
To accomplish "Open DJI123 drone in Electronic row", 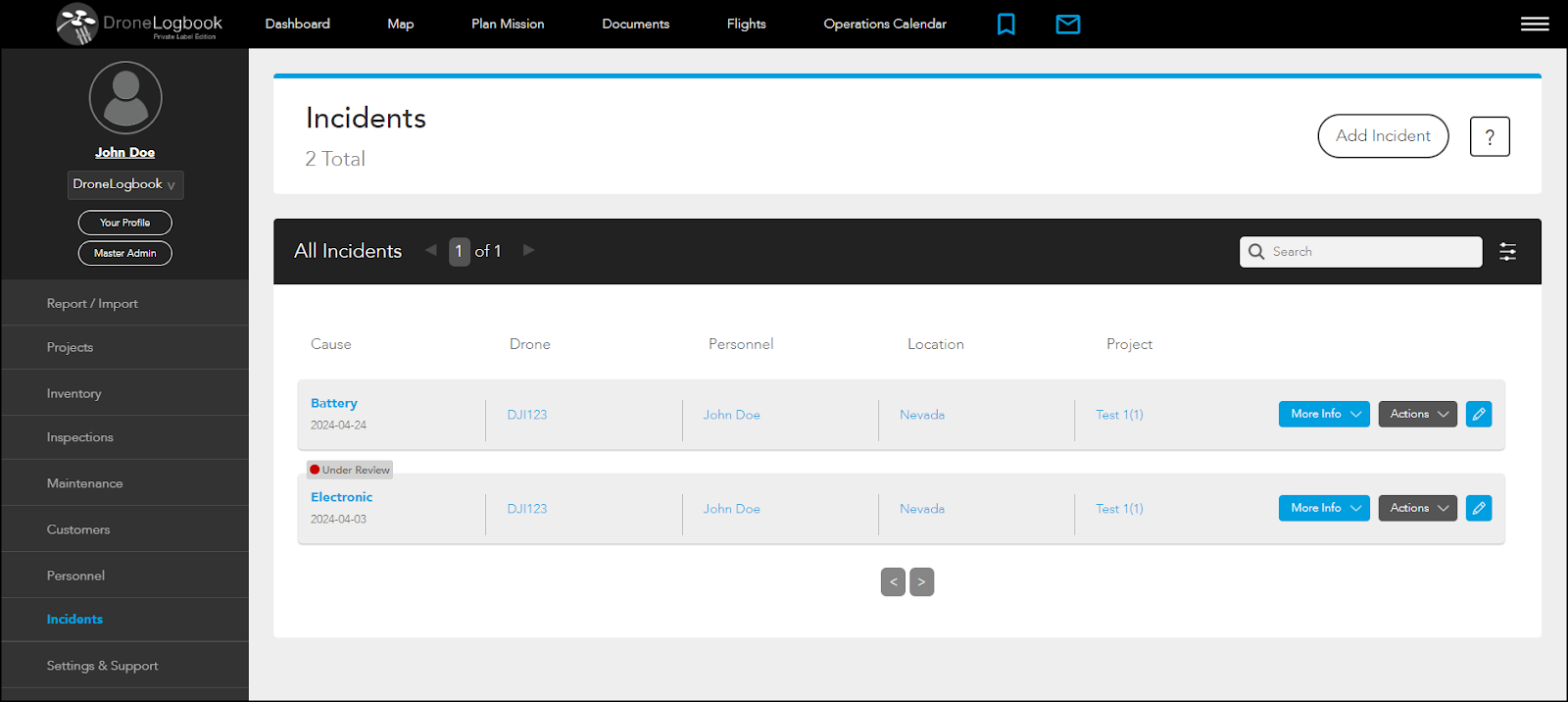I will click(527, 509).
